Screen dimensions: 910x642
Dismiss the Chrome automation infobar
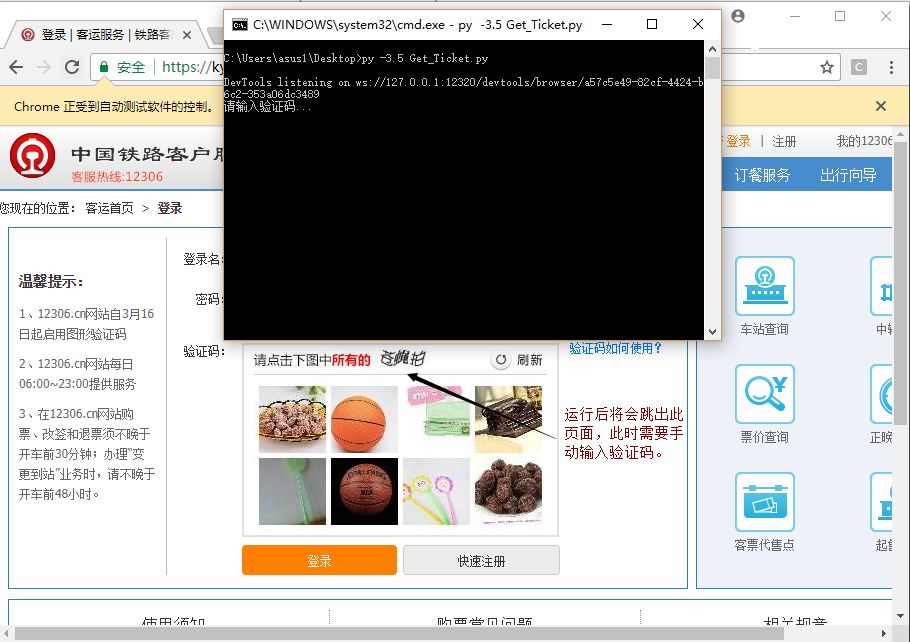click(x=880, y=106)
